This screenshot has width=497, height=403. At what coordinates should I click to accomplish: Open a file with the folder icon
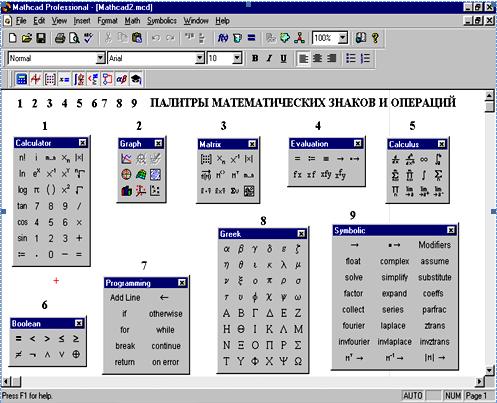[x=27, y=38]
